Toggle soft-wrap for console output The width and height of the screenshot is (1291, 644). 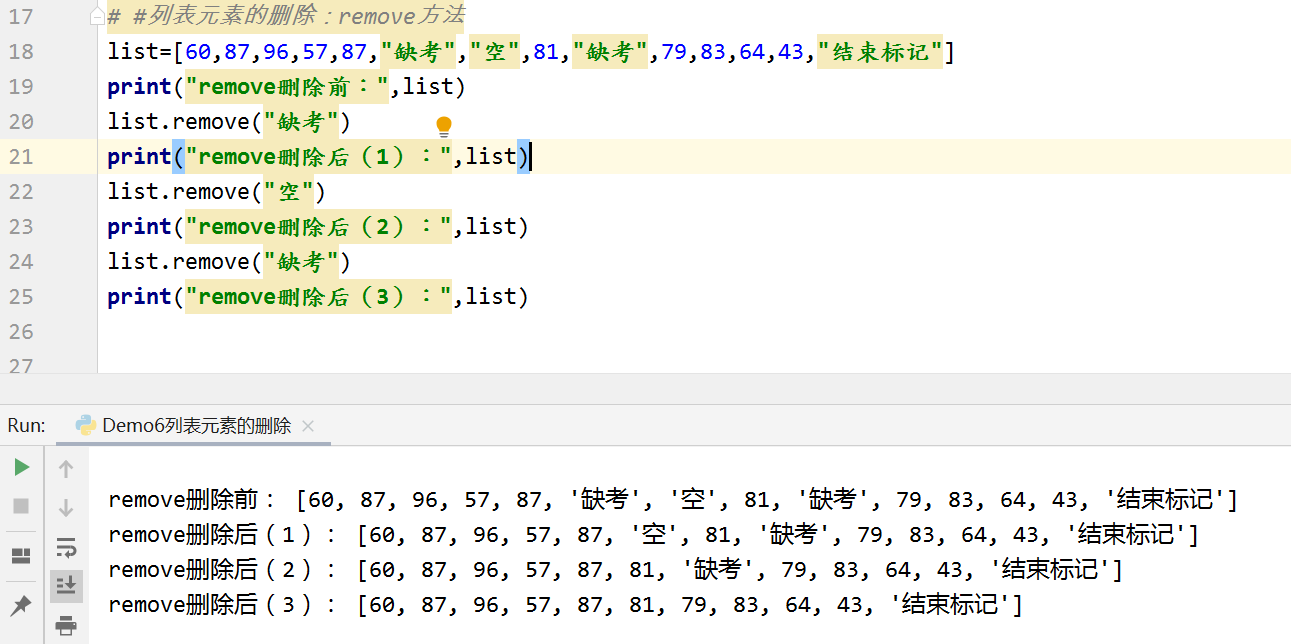click(66, 547)
